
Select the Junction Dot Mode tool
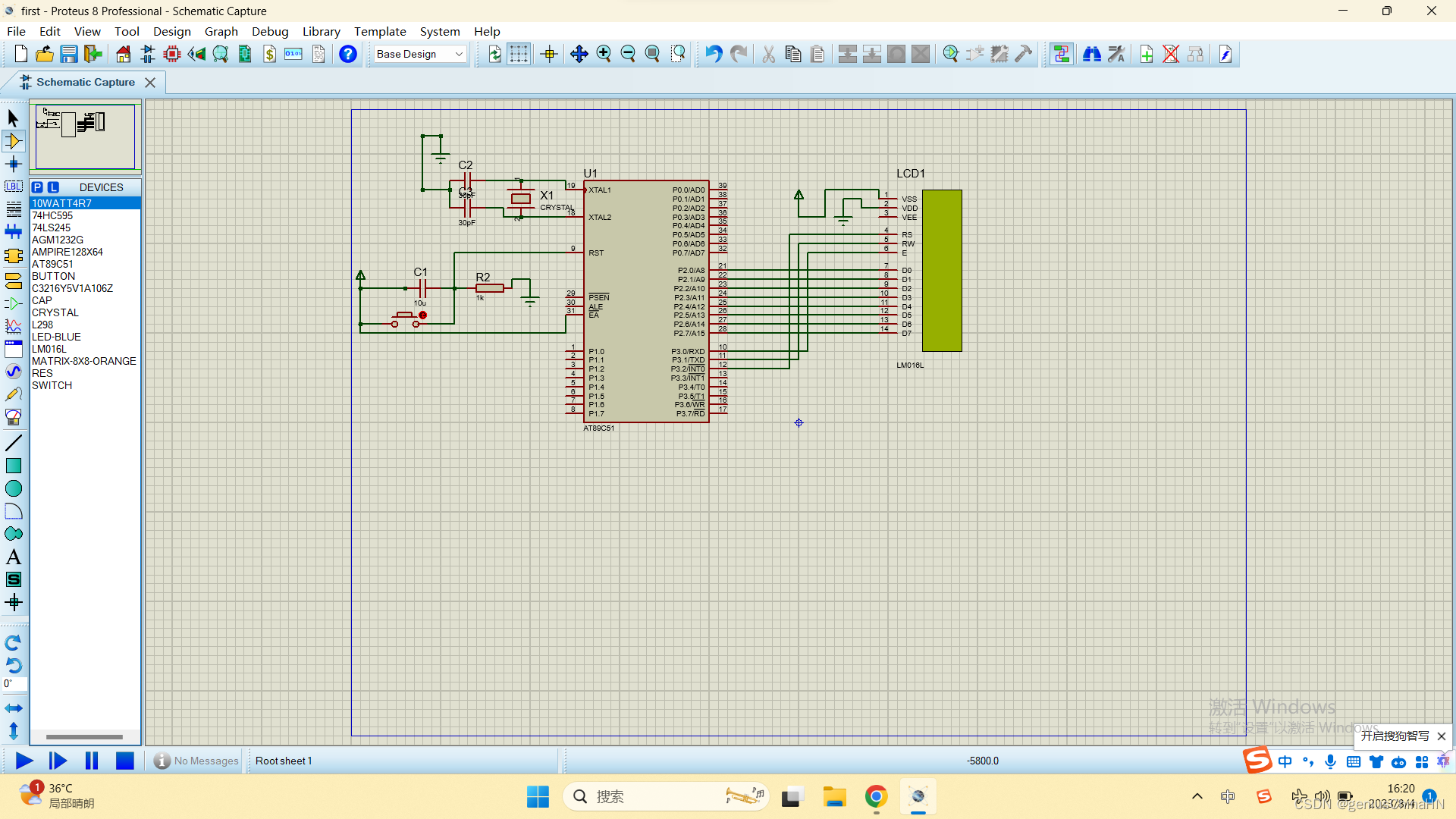click(x=13, y=164)
